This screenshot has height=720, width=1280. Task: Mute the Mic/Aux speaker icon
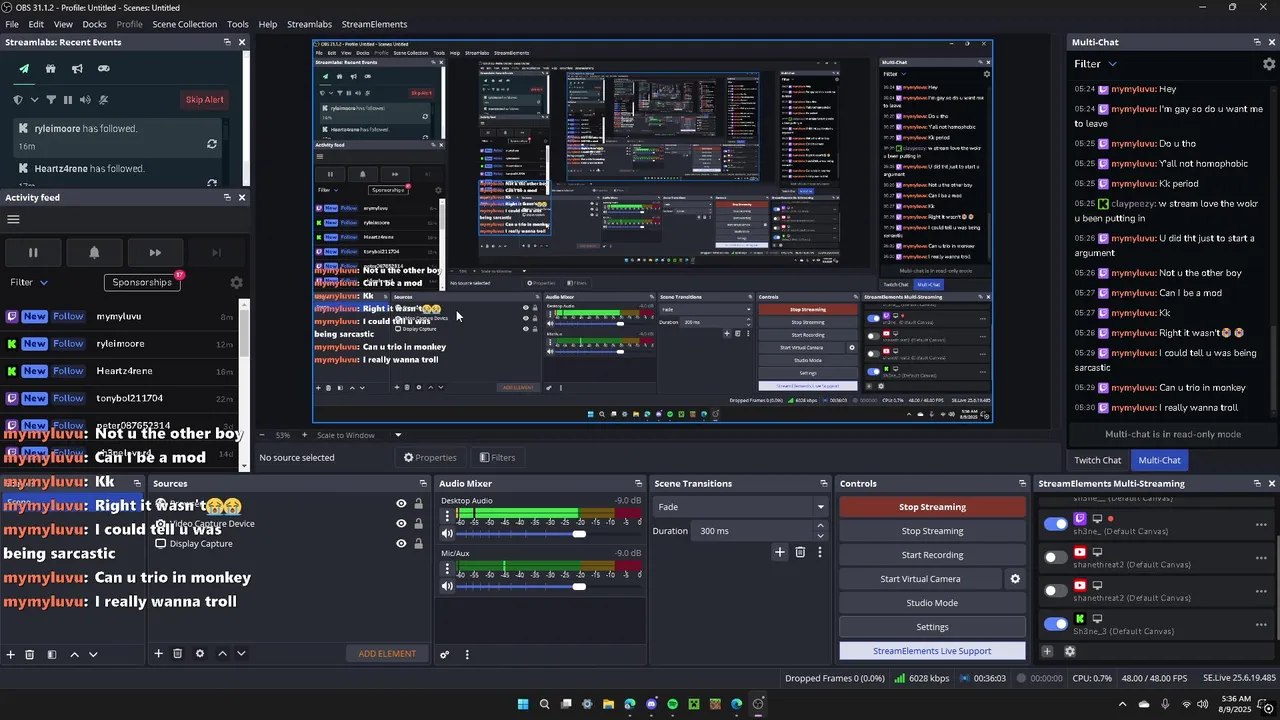tap(447, 586)
